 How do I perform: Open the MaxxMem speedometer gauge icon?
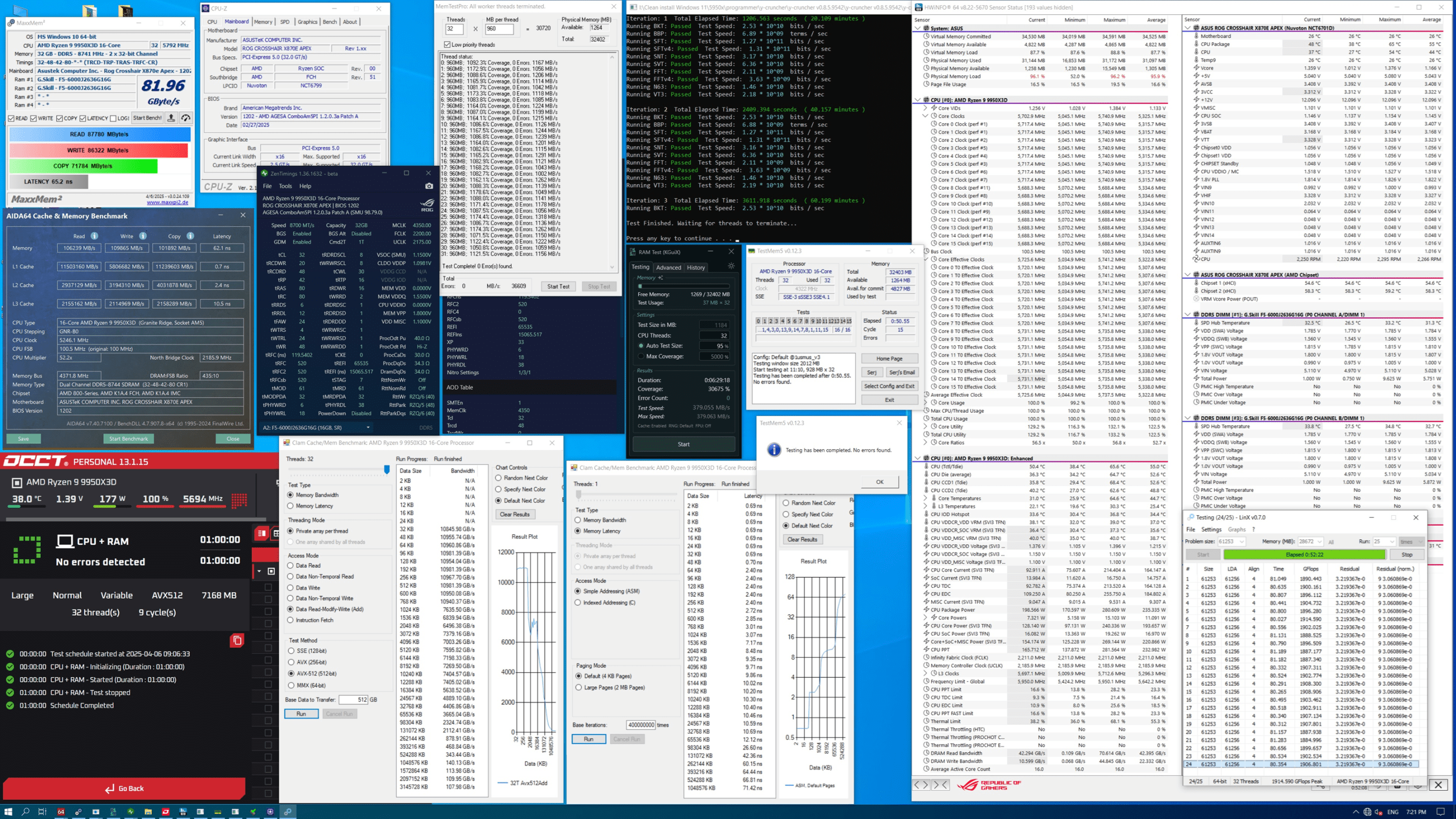186,117
